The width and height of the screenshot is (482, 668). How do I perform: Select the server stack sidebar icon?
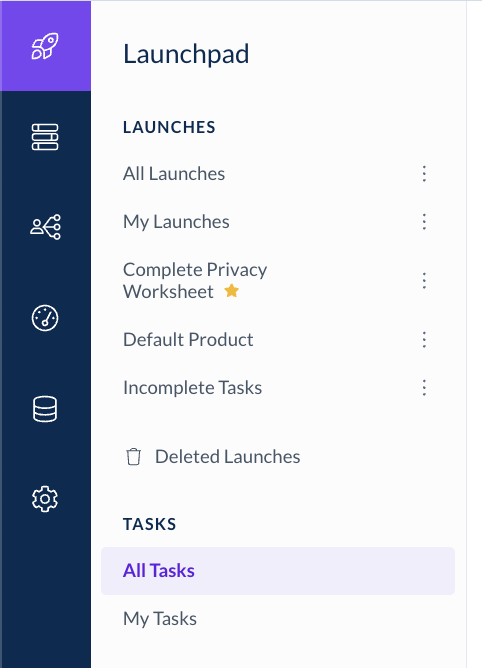[x=45, y=137]
